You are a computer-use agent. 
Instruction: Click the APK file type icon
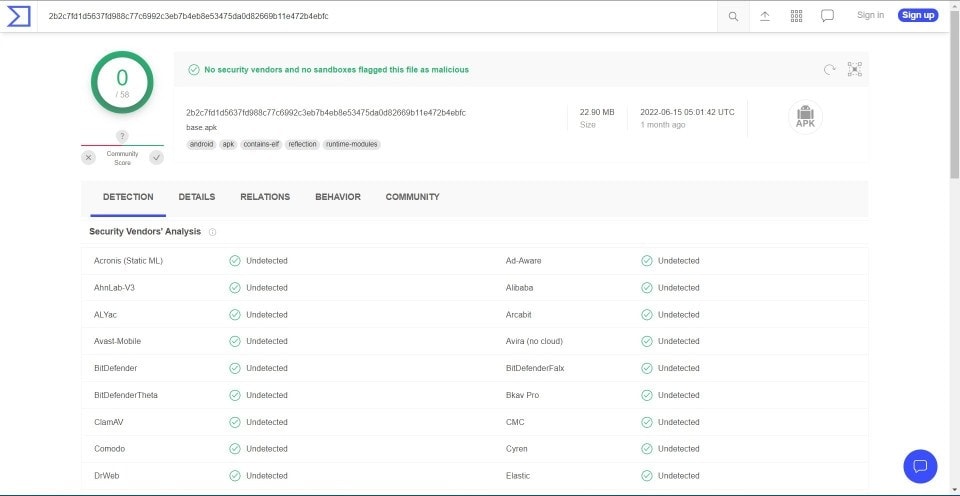[804, 117]
